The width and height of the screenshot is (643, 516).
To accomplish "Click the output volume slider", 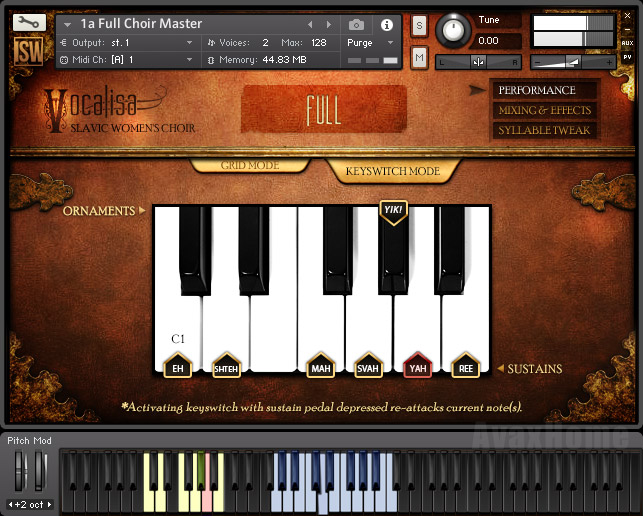I will pos(573,62).
